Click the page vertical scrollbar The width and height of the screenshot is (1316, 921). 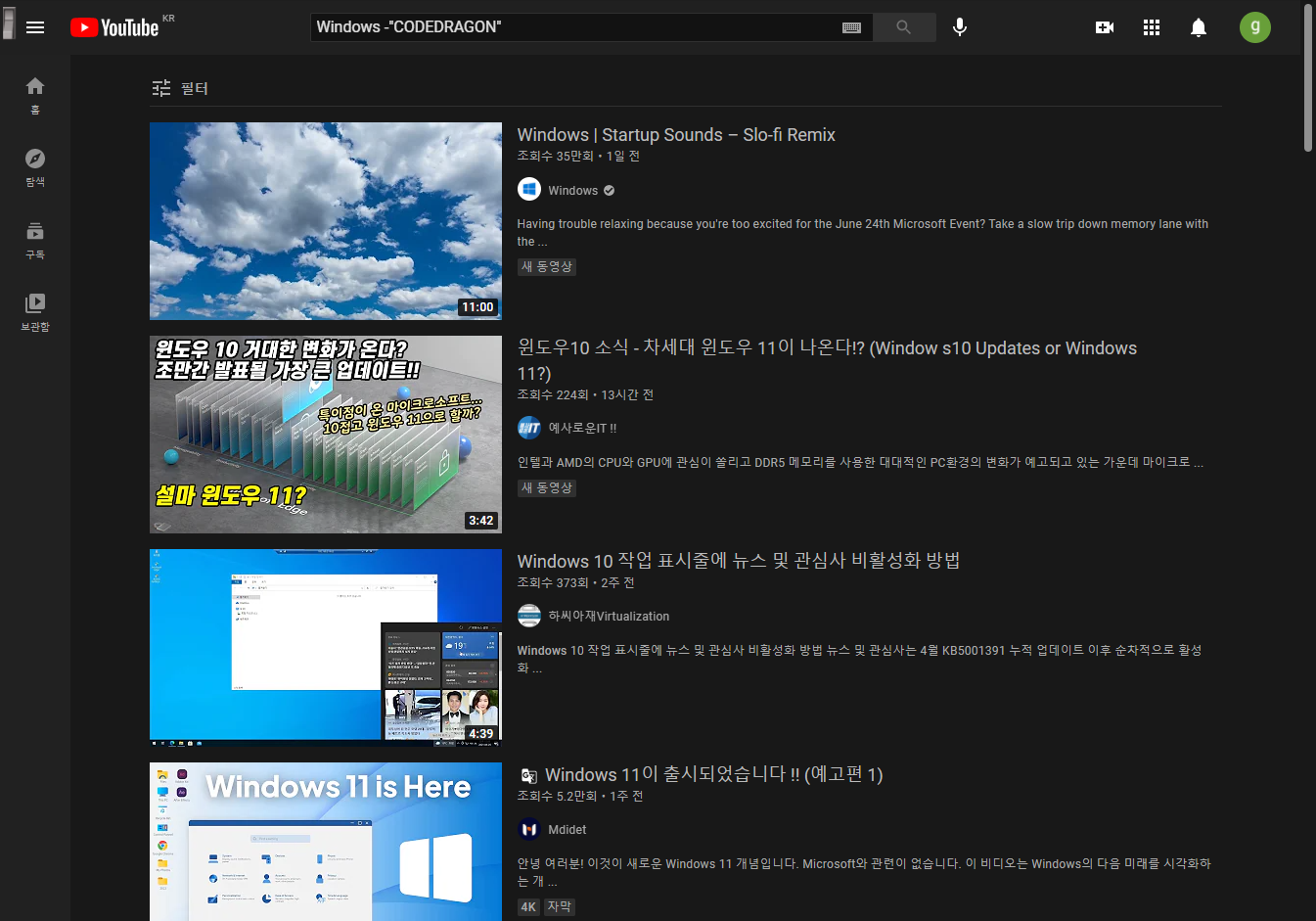(1308, 78)
